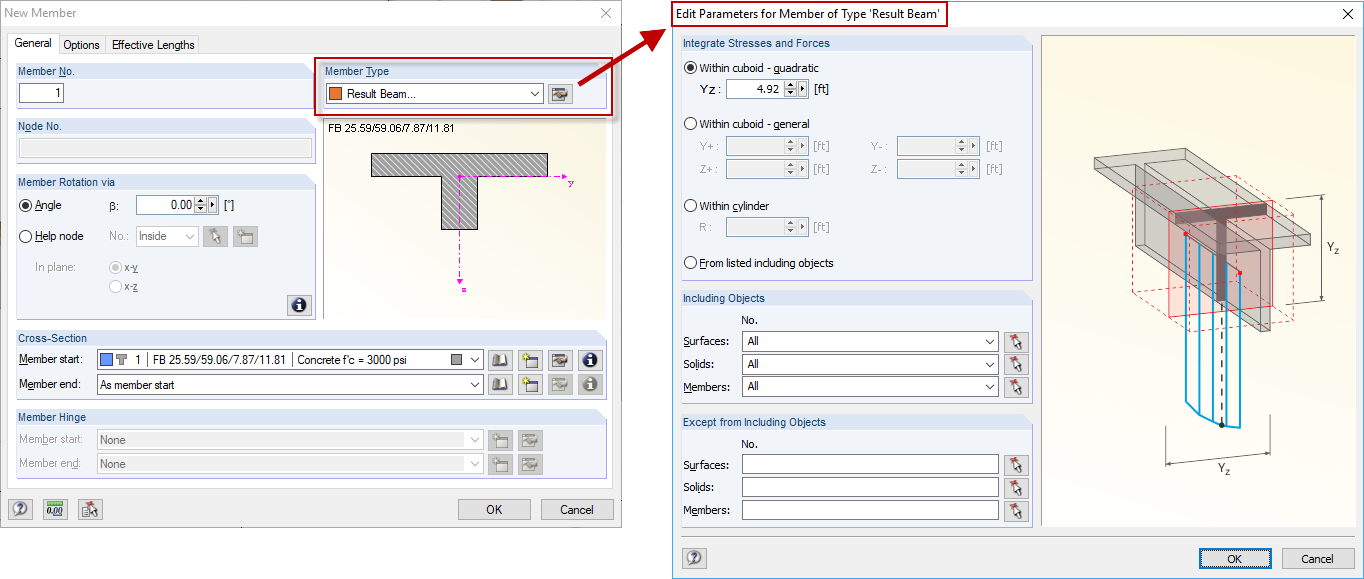Edit Member start cross-section icon
The height and width of the screenshot is (579, 1364).
[560, 360]
